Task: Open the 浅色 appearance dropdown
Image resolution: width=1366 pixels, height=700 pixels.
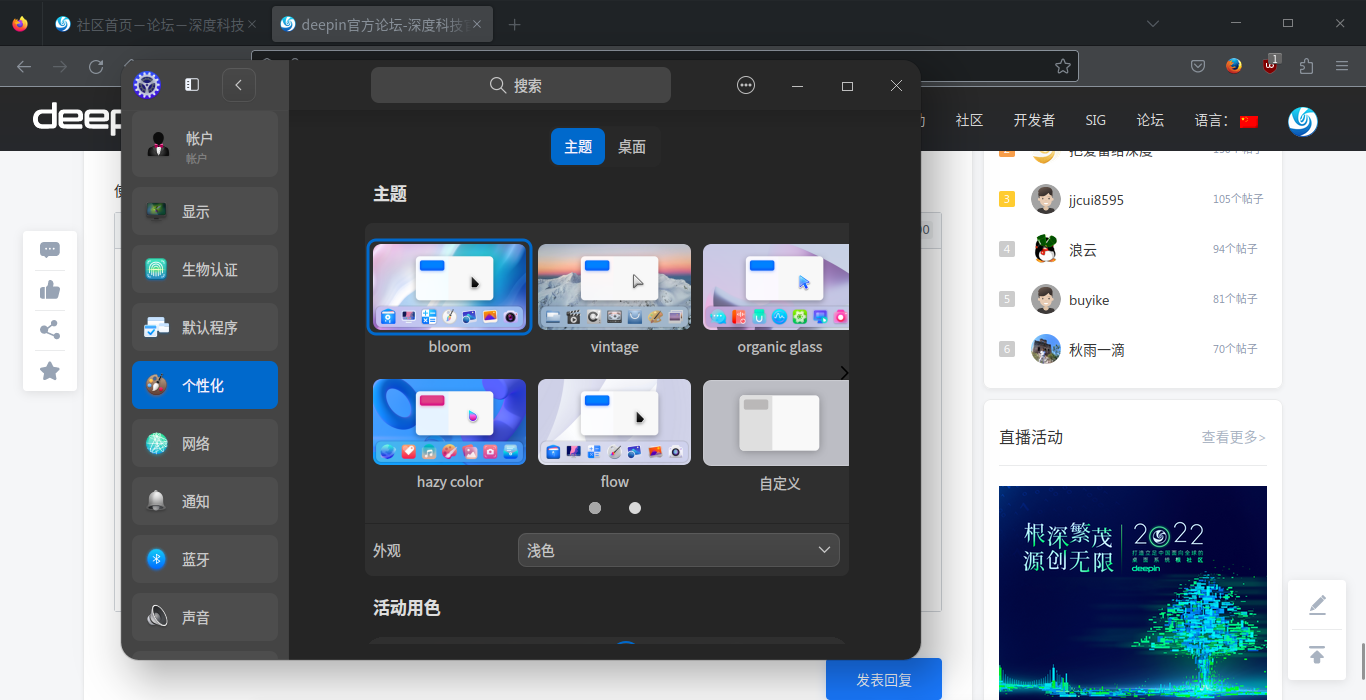Action: [x=678, y=549]
